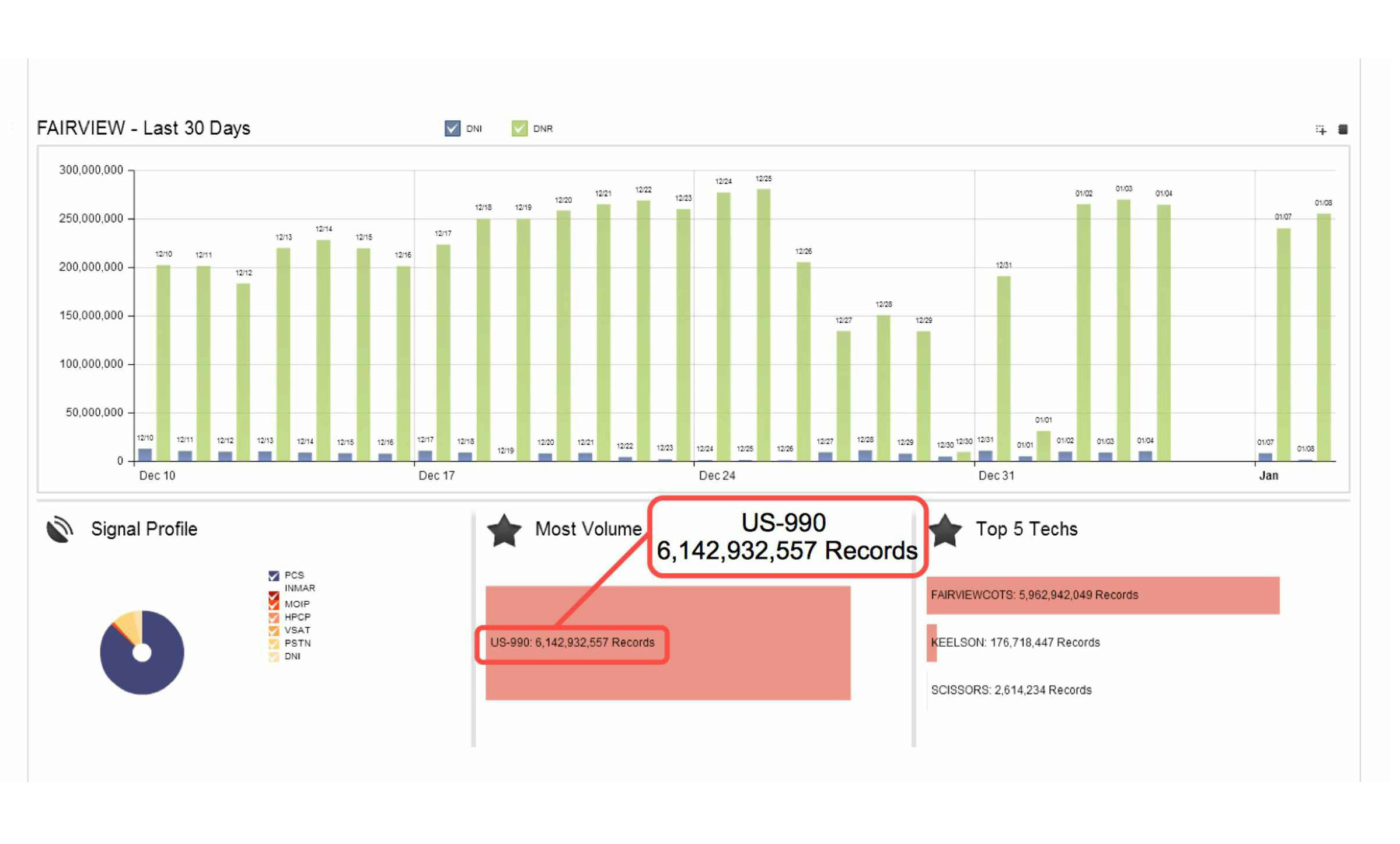This screenshot has width=1400, height=844.
Task: Click the star icon beside Most Volume
Action: pos(504,530)
